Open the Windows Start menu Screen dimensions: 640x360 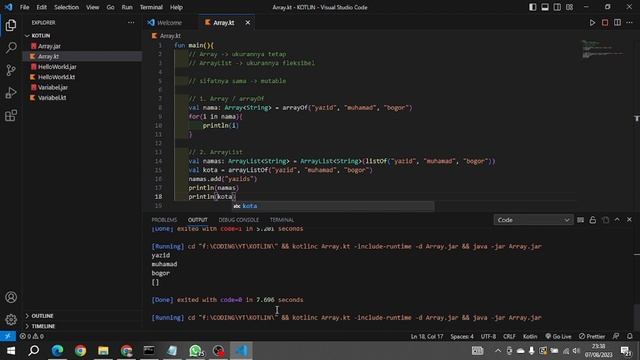click(x=11, y=351)
